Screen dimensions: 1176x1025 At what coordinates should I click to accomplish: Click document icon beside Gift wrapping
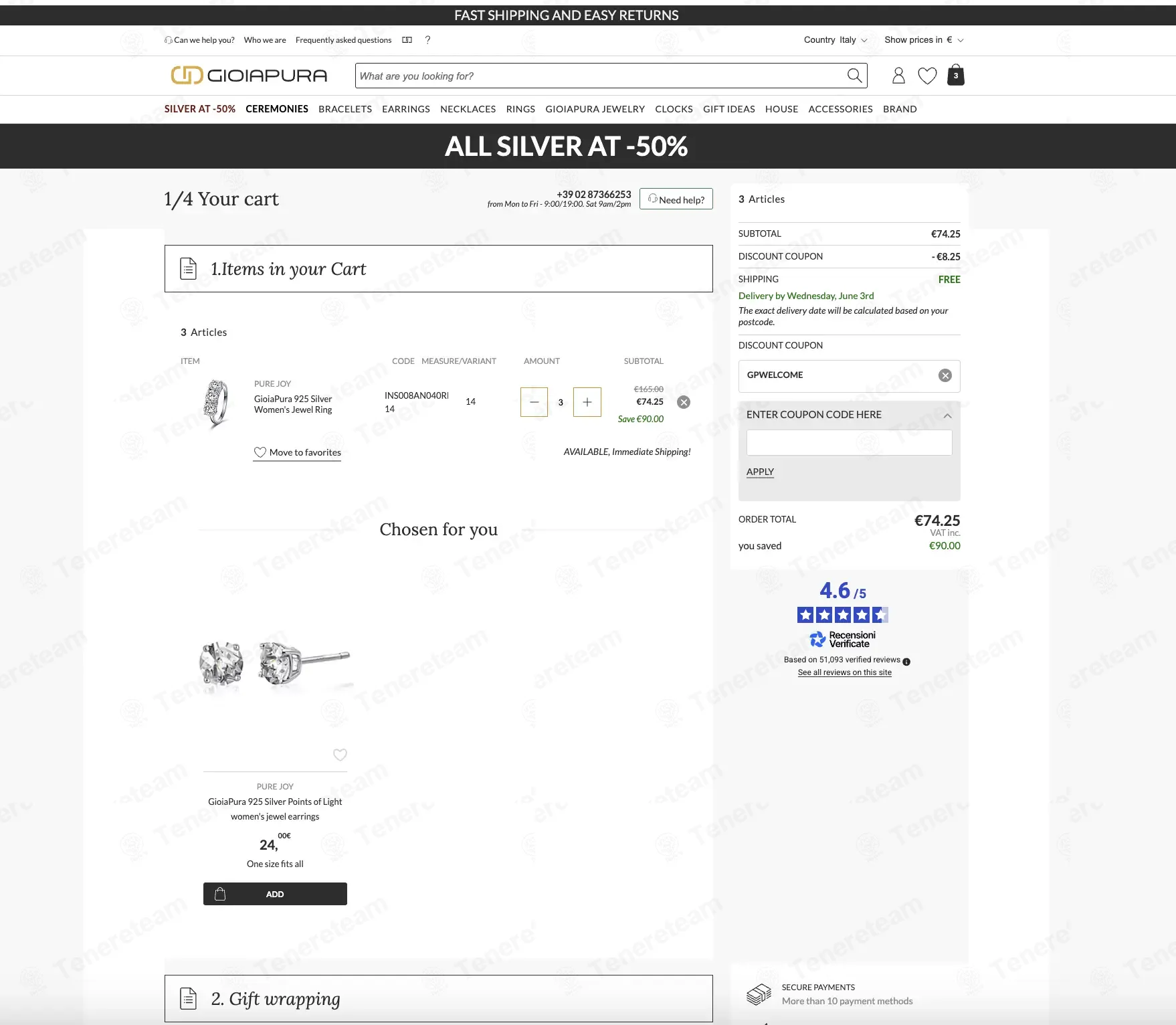tap(189, 998)
